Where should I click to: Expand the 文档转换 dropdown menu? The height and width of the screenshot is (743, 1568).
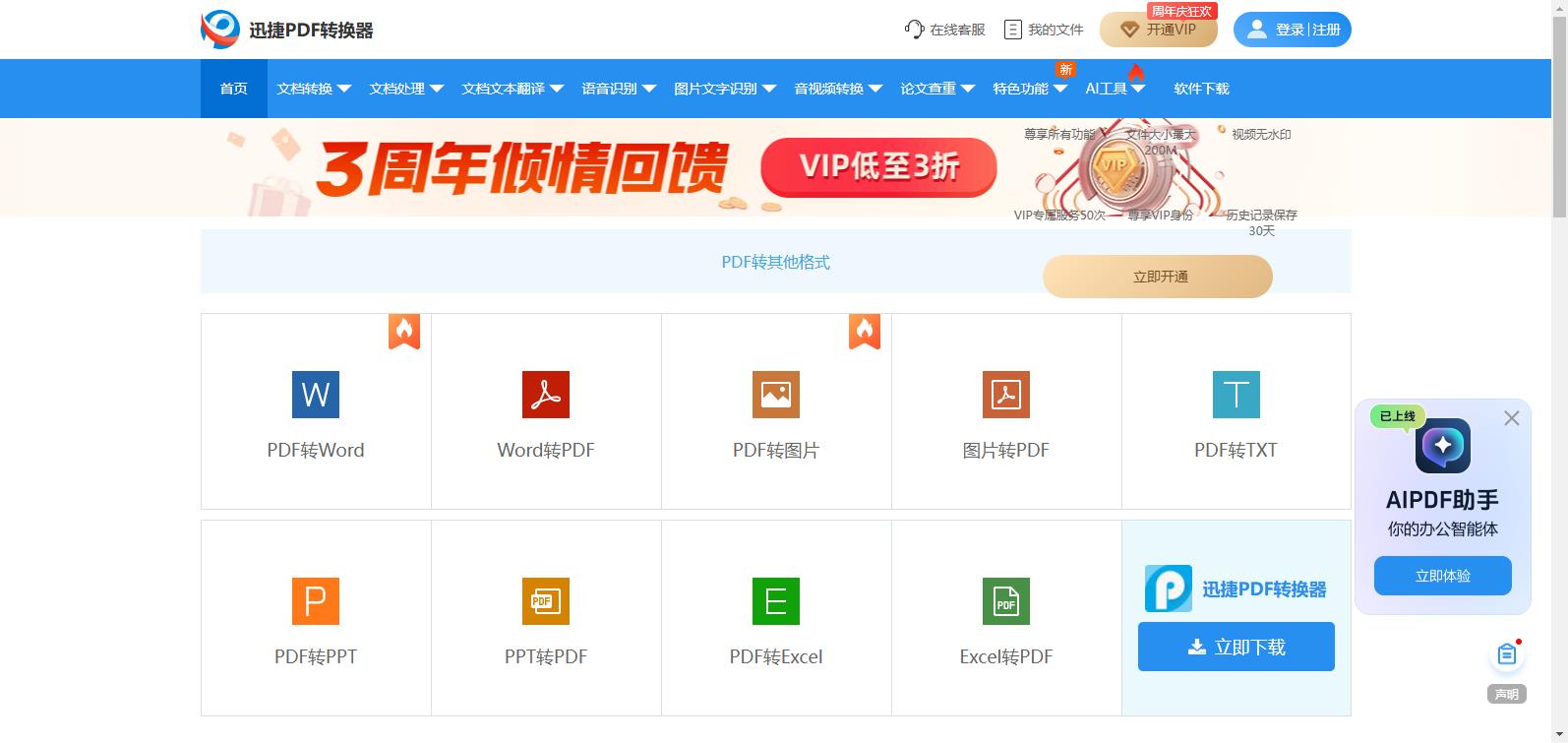(314, 89)
